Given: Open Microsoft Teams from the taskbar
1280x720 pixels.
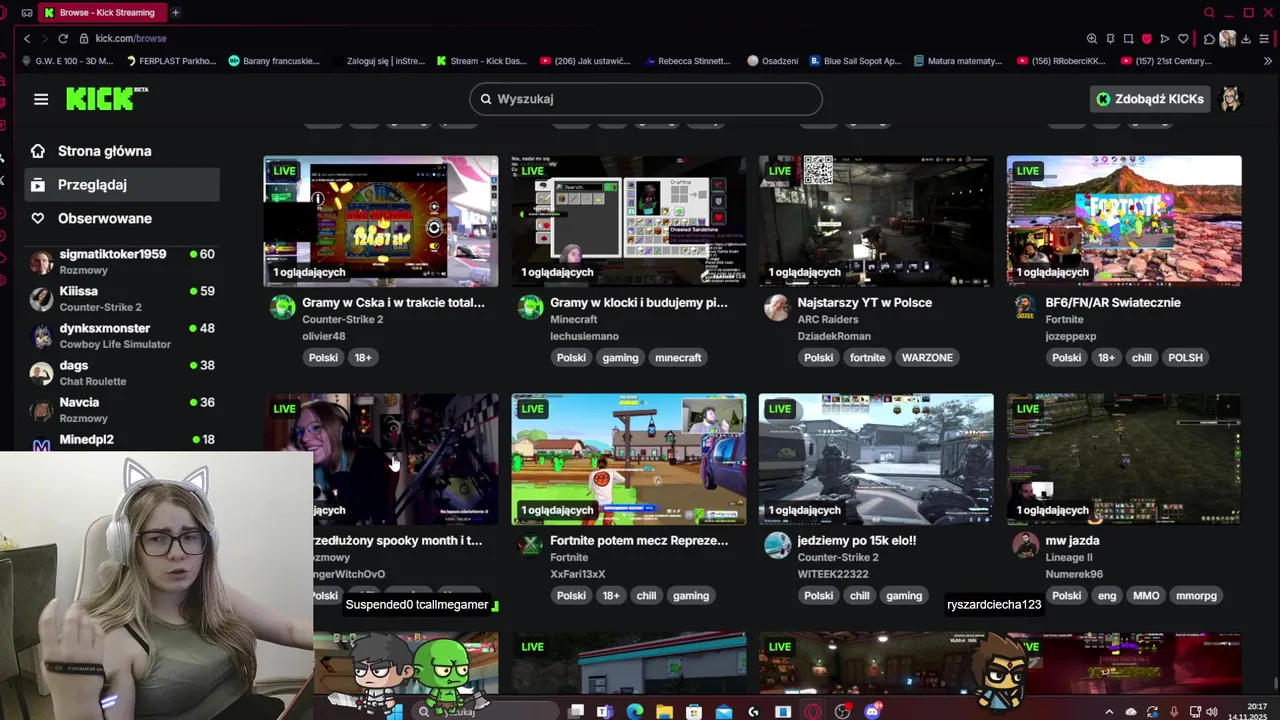Looking at the screenshot, I should coord(604,711).
